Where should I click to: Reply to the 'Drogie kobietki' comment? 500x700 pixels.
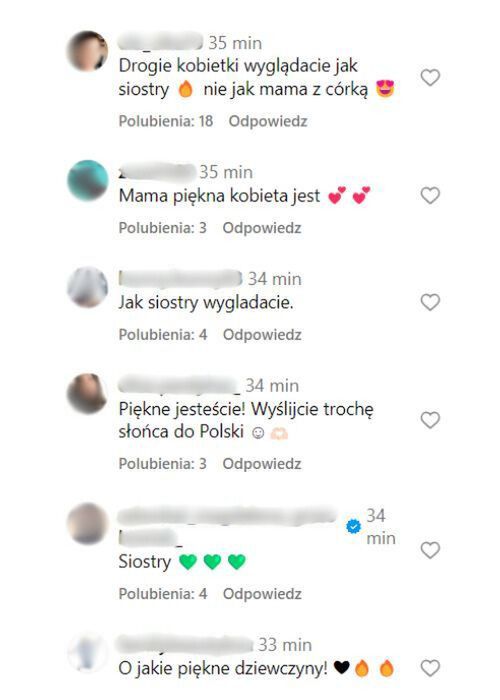pos(268,121)
